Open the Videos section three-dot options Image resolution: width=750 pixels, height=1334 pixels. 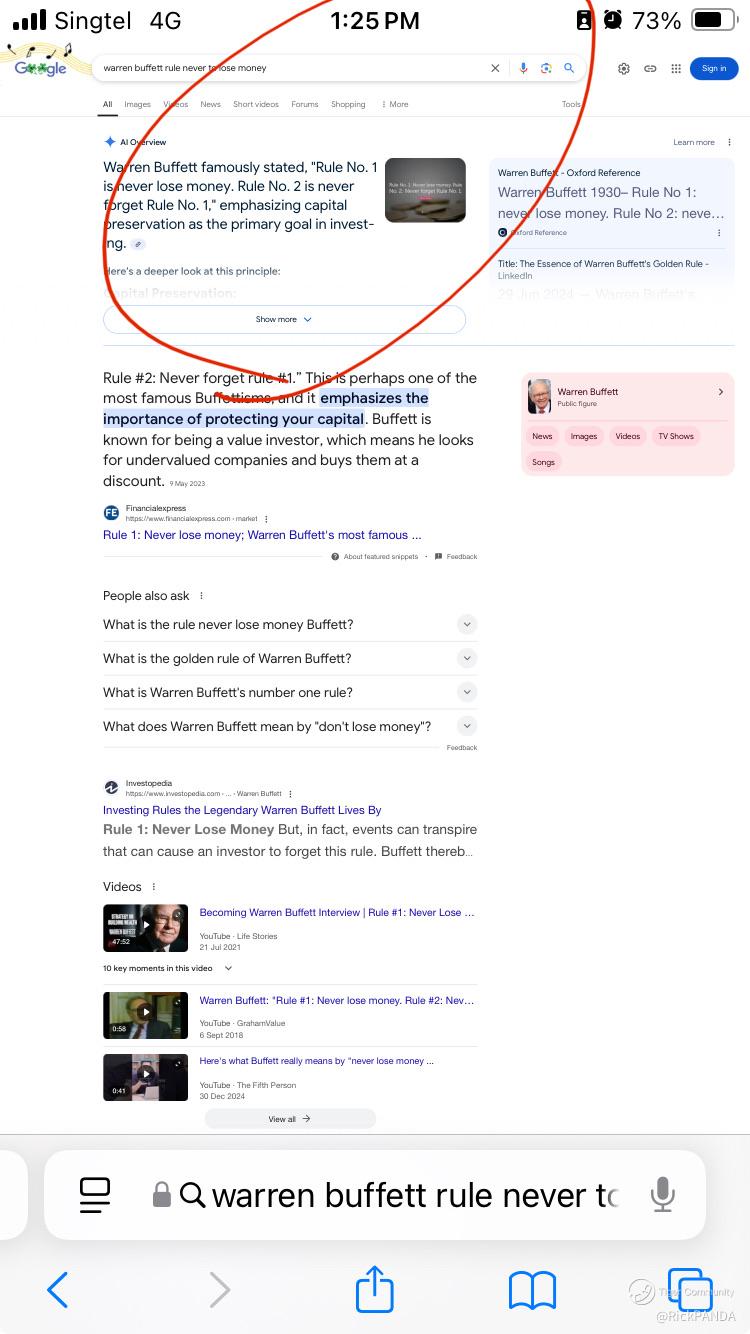click(153, 886)
